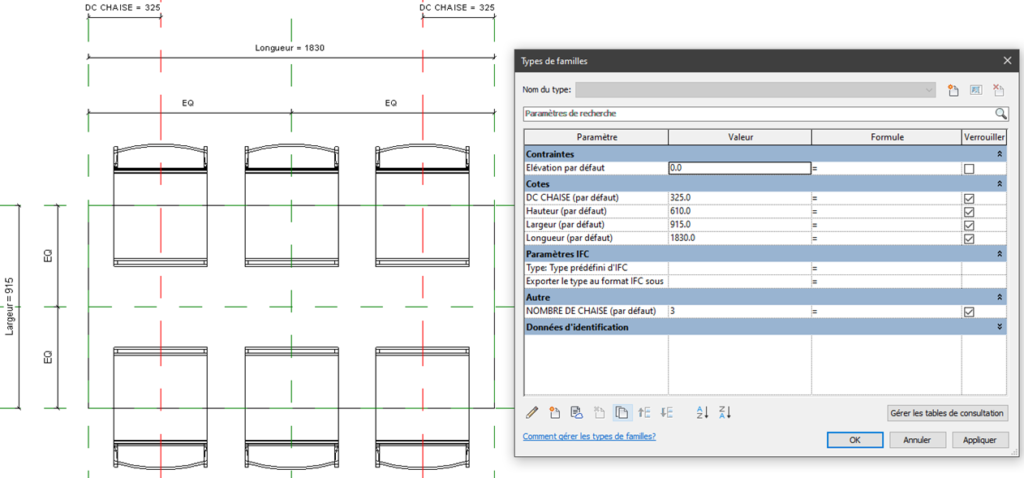Move parameter up in list
This screenshot has height=478, width=1024.
coord(644,412)
